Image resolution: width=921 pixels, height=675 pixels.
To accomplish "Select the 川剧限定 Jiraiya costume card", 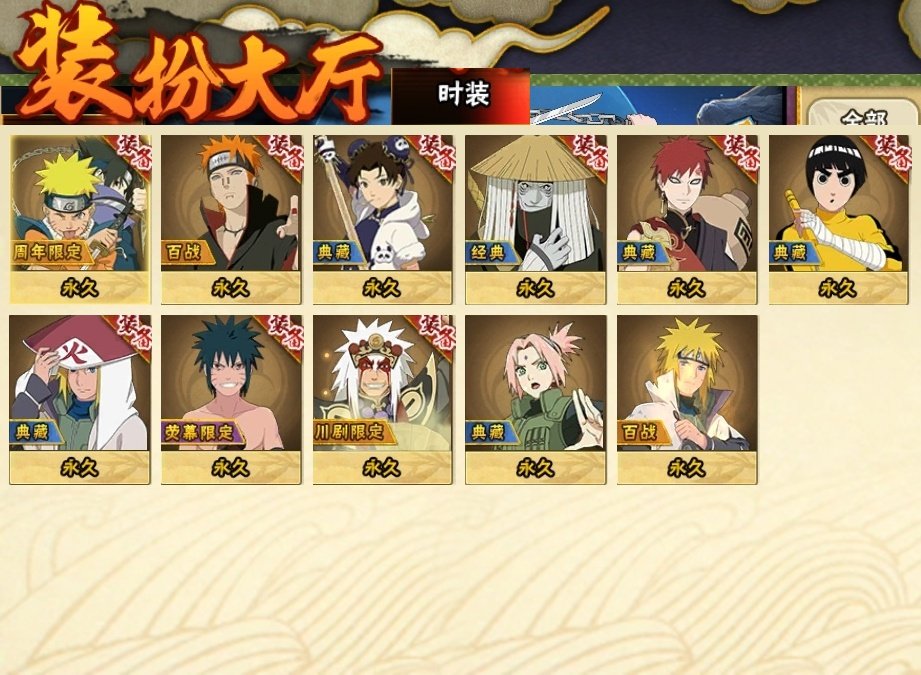I will 383,399.
